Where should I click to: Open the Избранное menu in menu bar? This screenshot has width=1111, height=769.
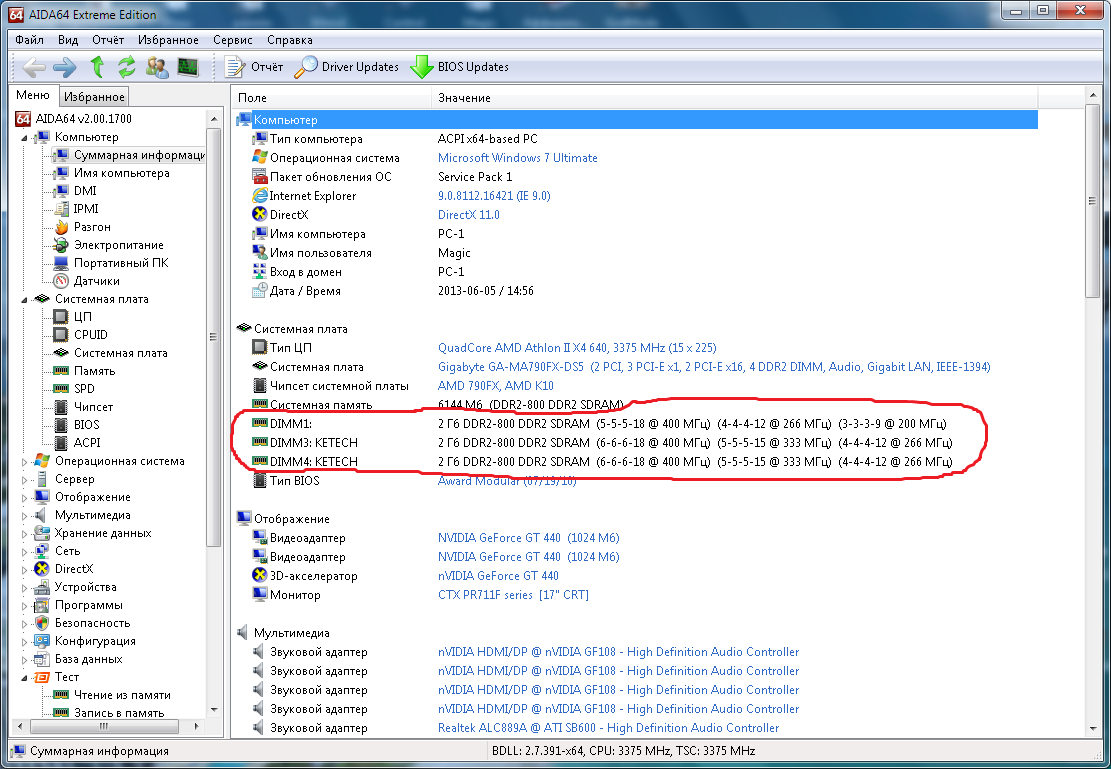(168, 40)
